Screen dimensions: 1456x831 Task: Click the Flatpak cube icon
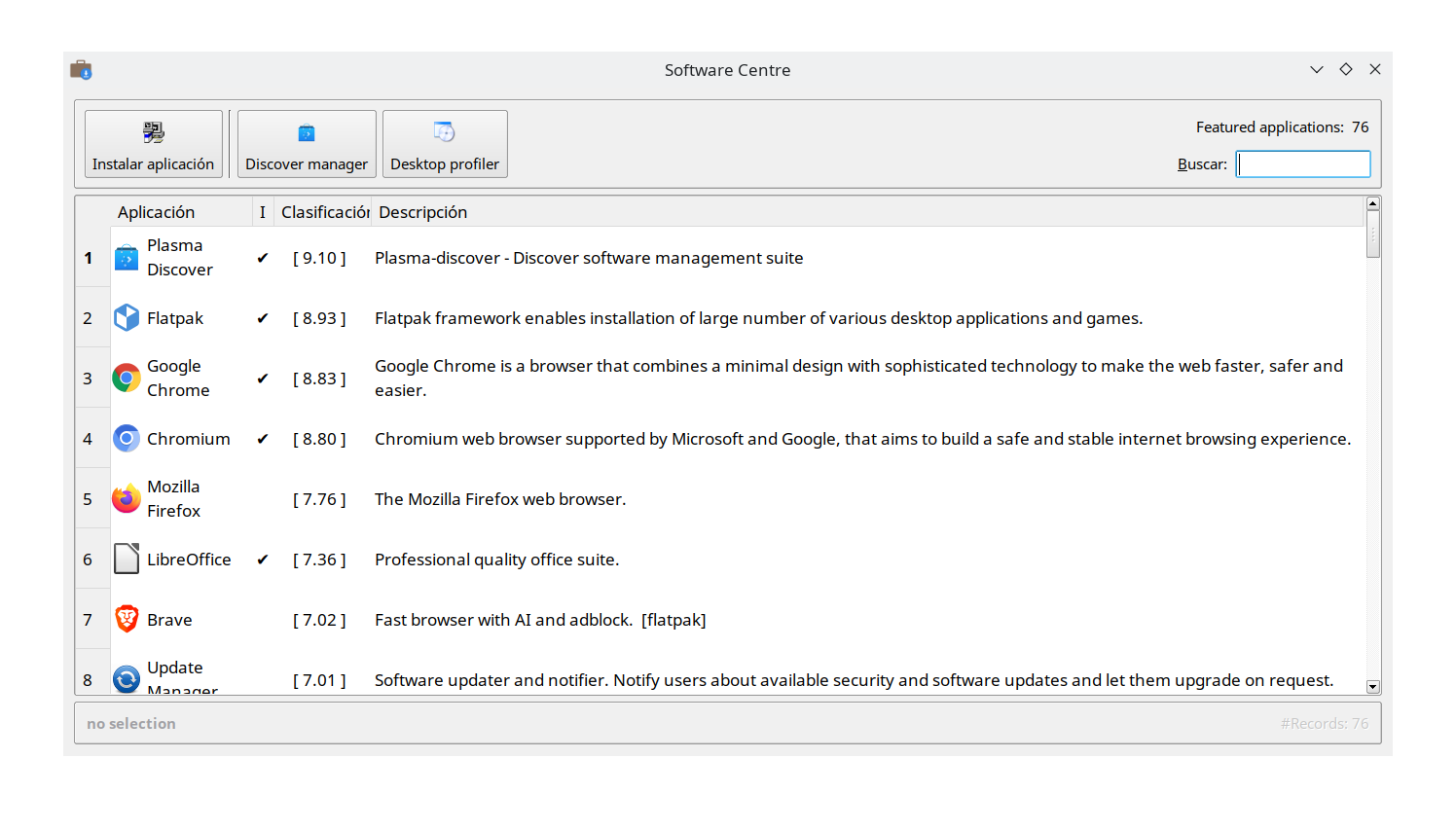point(127,318)
